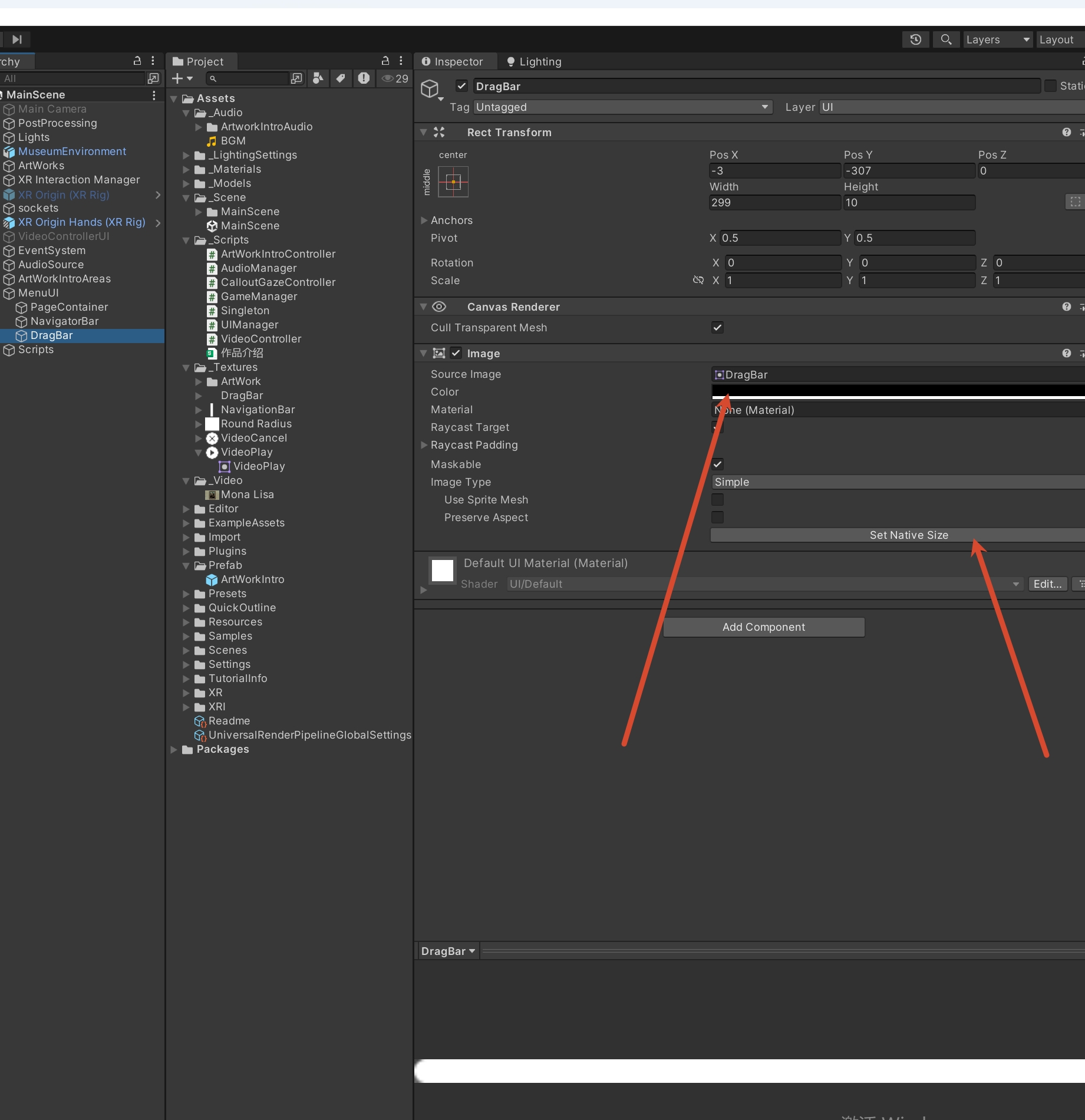Open the Undo History icon in toolbar
The height and width of the screenshot is (1120, 1085).
click(x=915, y=39)
